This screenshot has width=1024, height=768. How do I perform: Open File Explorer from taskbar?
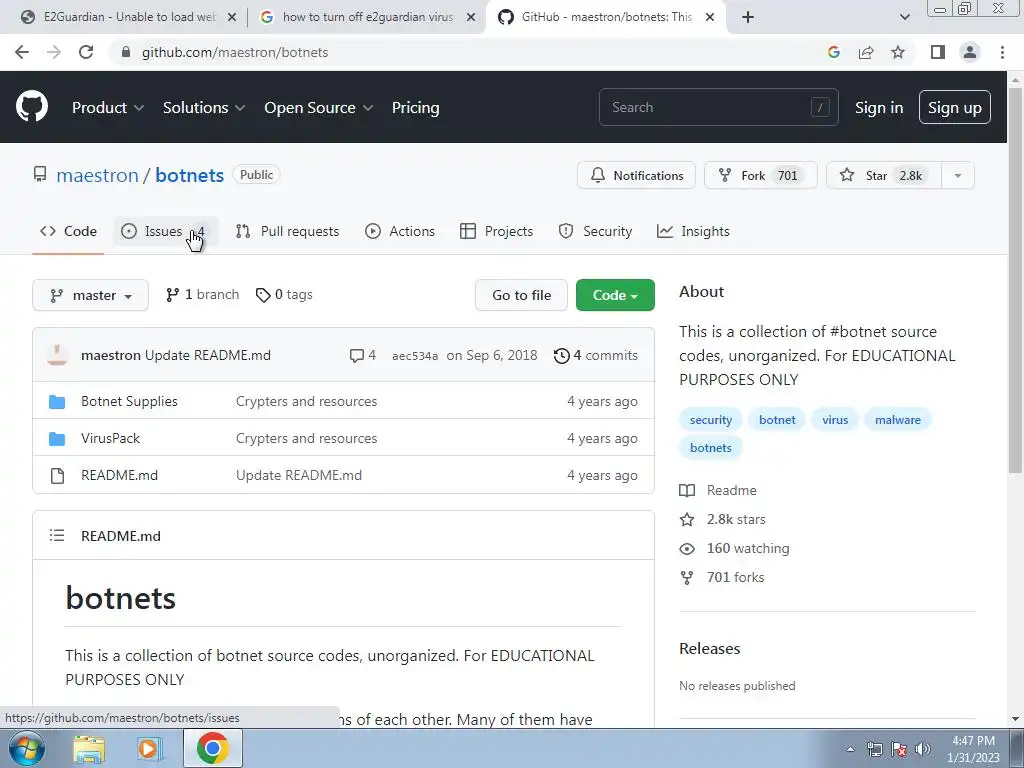tap(89, 748)
